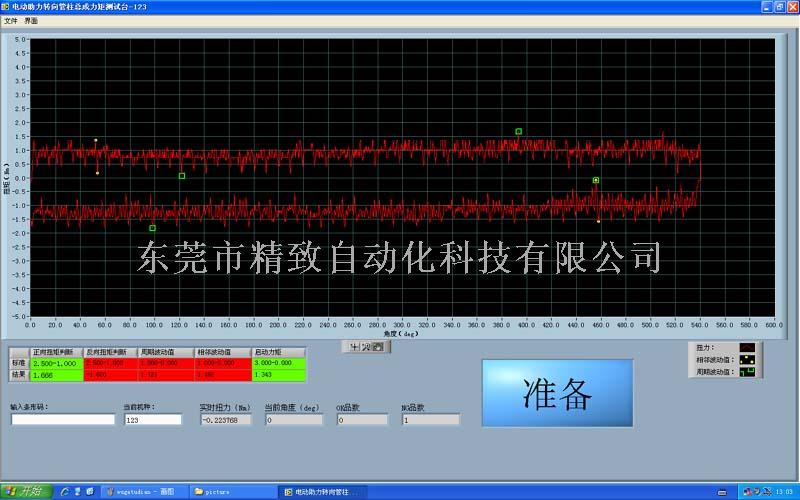Screen dimensions: 800x500
Task: Focus the 输入条形码 barcode input field
Action: 63,419
